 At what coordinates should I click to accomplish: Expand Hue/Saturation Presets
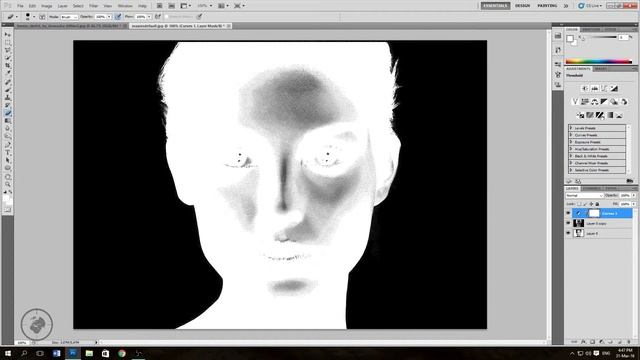point(571,149)
